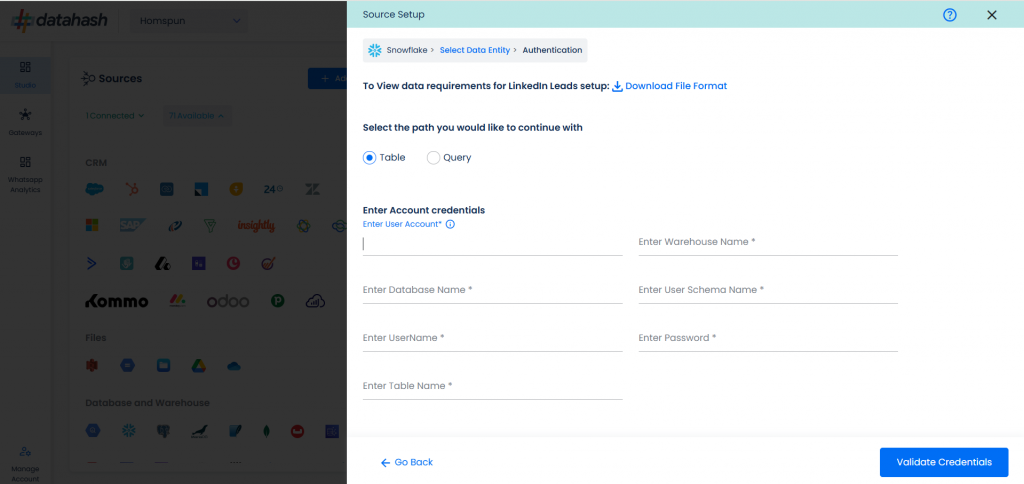The height and width of the screenshot is (484, 1024).
Task: Select the Kommo source logo
Action: (117, 301)
